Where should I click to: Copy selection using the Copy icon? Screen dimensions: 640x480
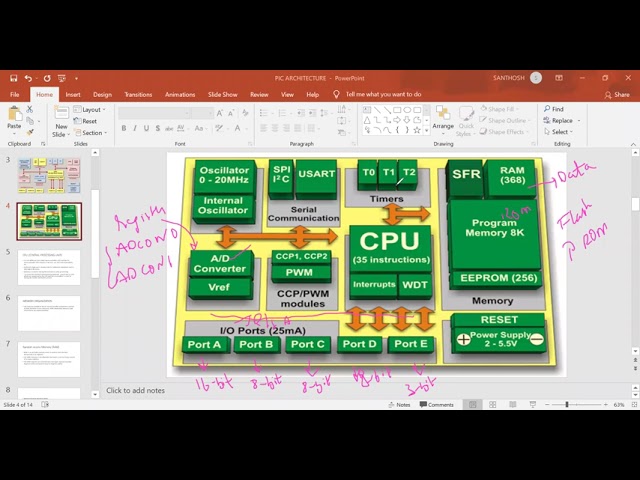tap(30, 120)
